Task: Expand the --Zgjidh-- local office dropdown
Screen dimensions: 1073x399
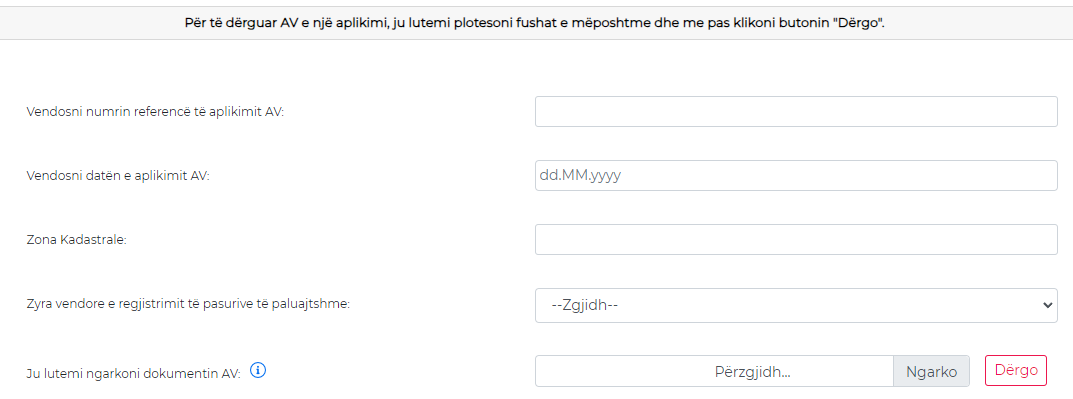Action: coord(797,305)
